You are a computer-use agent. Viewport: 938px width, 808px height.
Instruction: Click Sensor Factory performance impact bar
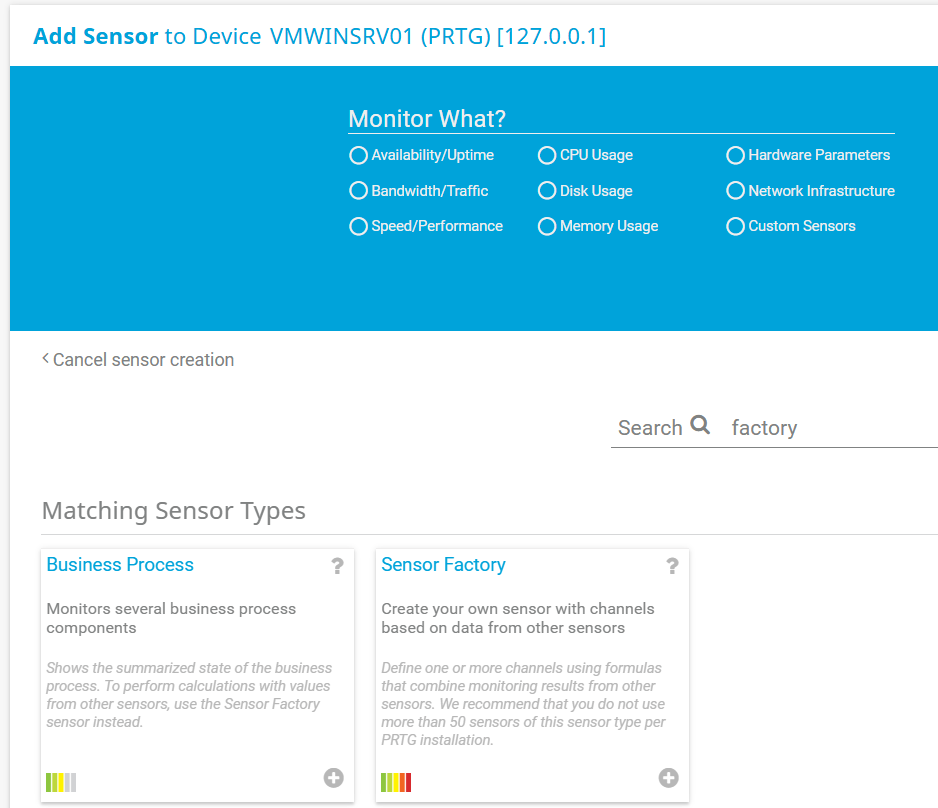point(396,782)
